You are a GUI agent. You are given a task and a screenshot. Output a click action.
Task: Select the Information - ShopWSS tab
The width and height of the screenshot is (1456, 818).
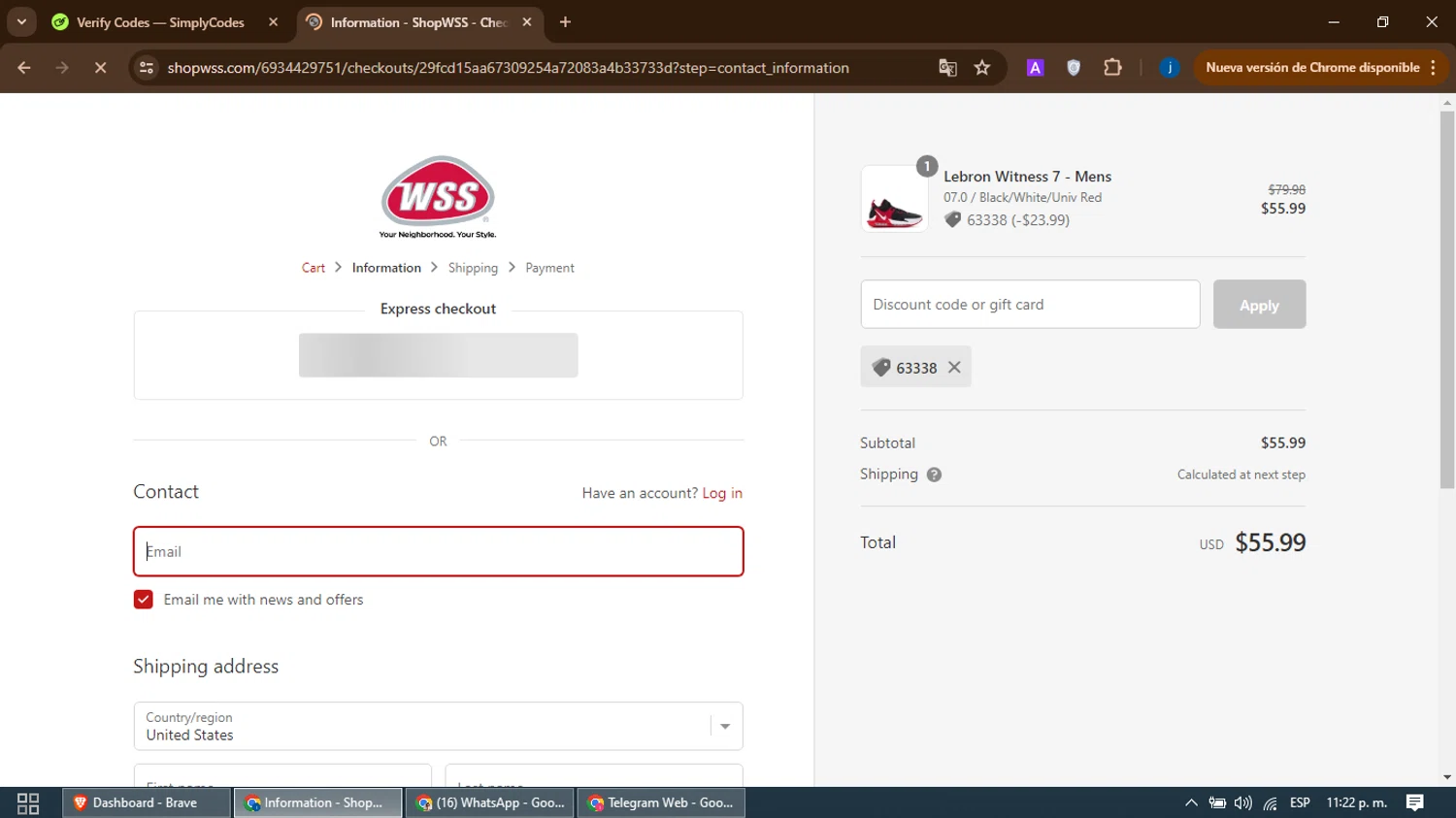(418, 22)
